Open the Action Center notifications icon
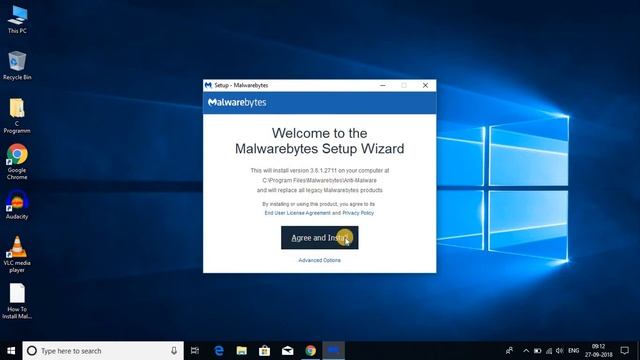The height and width of the screenshot is (360, 640). point(624,351)
